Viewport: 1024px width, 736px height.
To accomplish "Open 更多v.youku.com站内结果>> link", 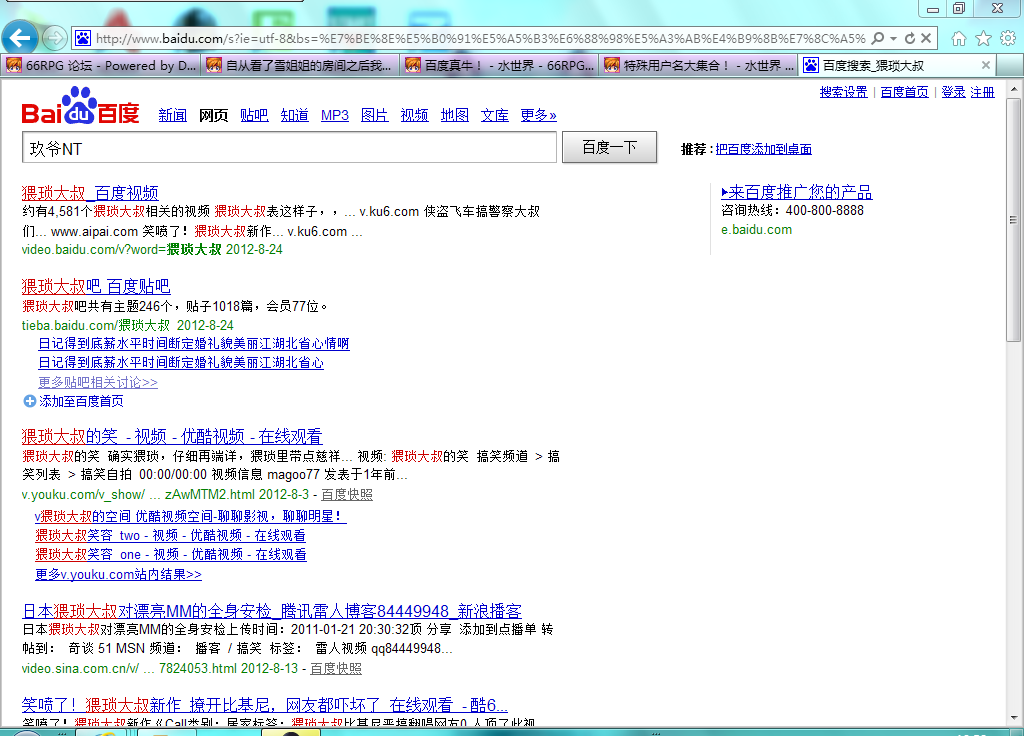I will pyautogui.click(x=118, y=574).
